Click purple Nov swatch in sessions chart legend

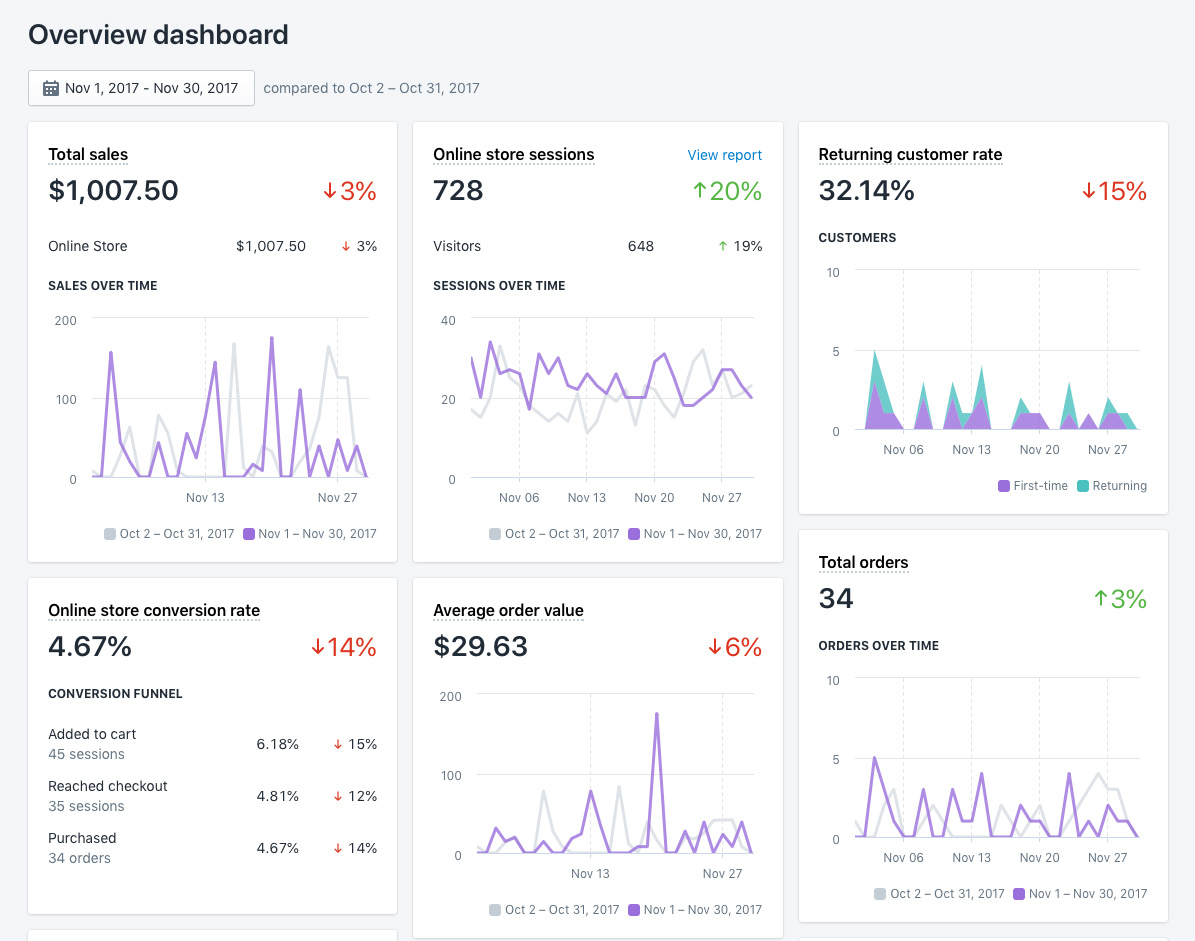click(x=634, y=534)
